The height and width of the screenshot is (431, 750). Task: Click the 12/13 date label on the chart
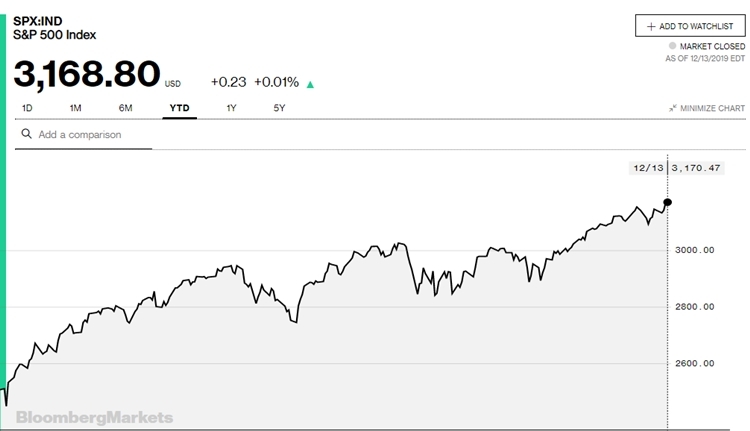646,168
